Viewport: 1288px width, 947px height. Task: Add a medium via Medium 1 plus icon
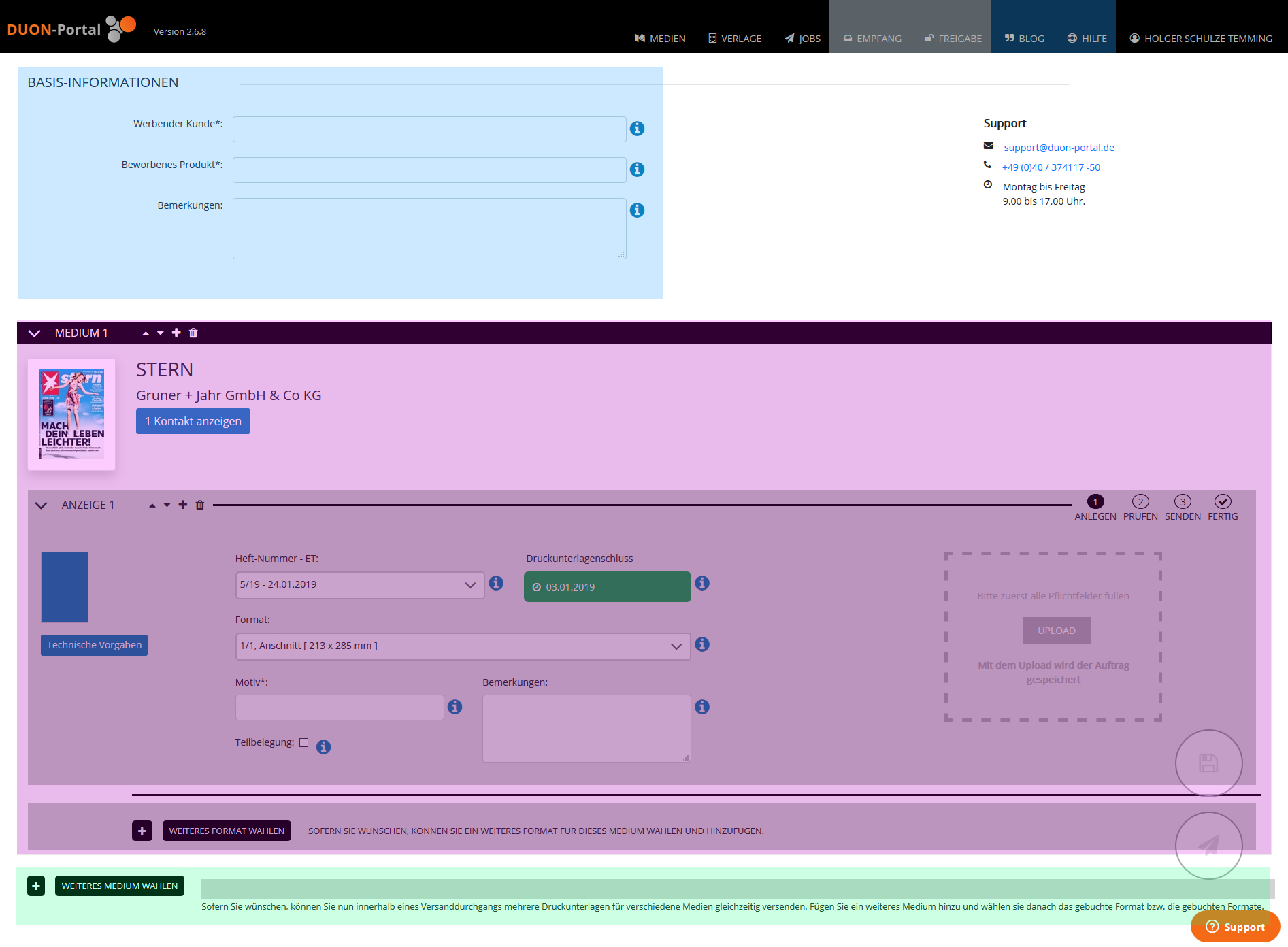tap(176, 333)
